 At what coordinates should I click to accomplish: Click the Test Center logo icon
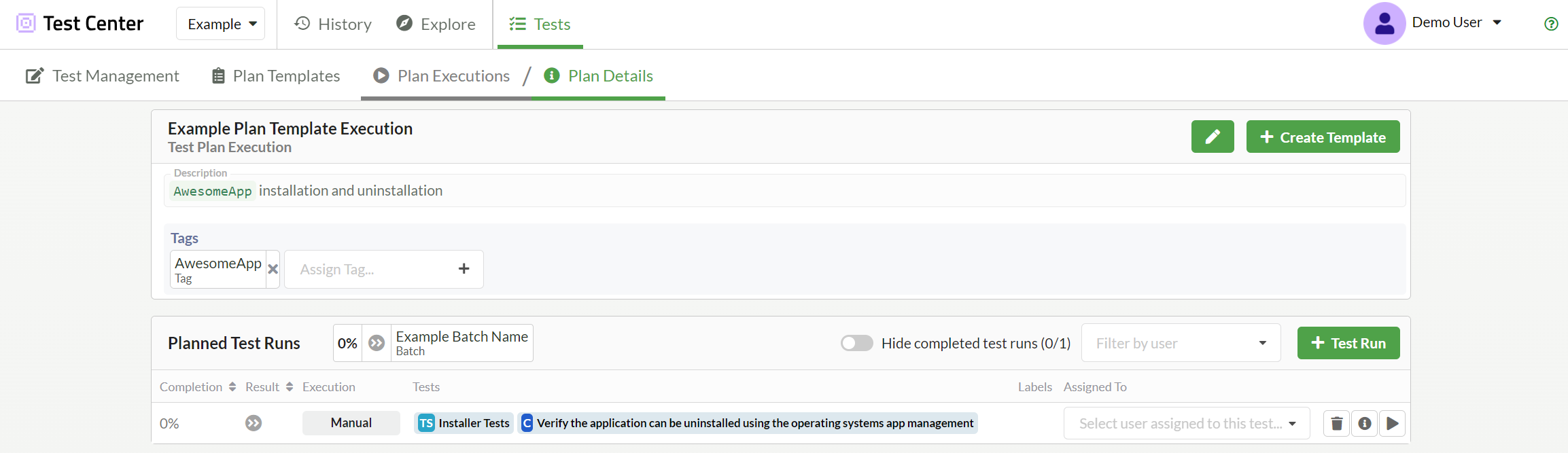tap(26, 23)
